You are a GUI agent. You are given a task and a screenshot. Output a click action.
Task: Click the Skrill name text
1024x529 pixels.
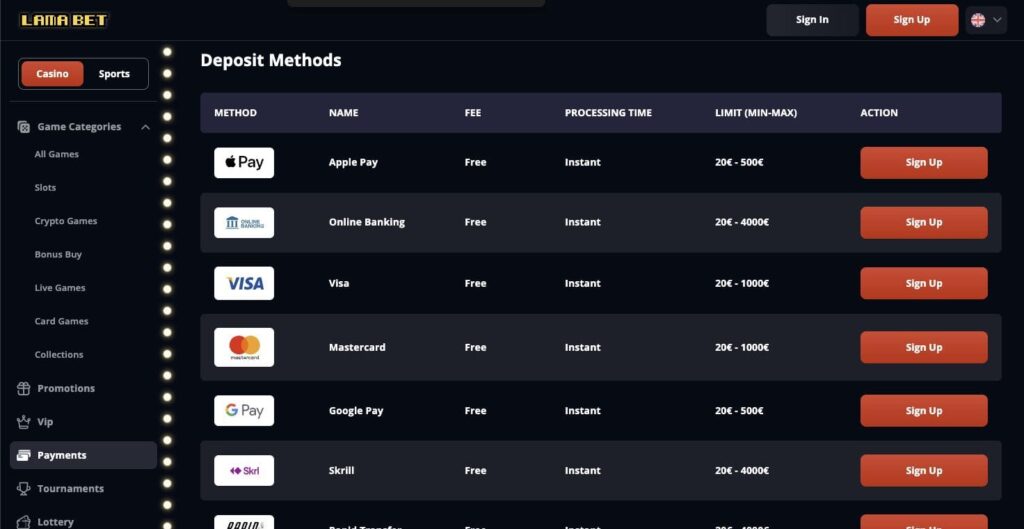pyautogui.click(x=342, y=471)
